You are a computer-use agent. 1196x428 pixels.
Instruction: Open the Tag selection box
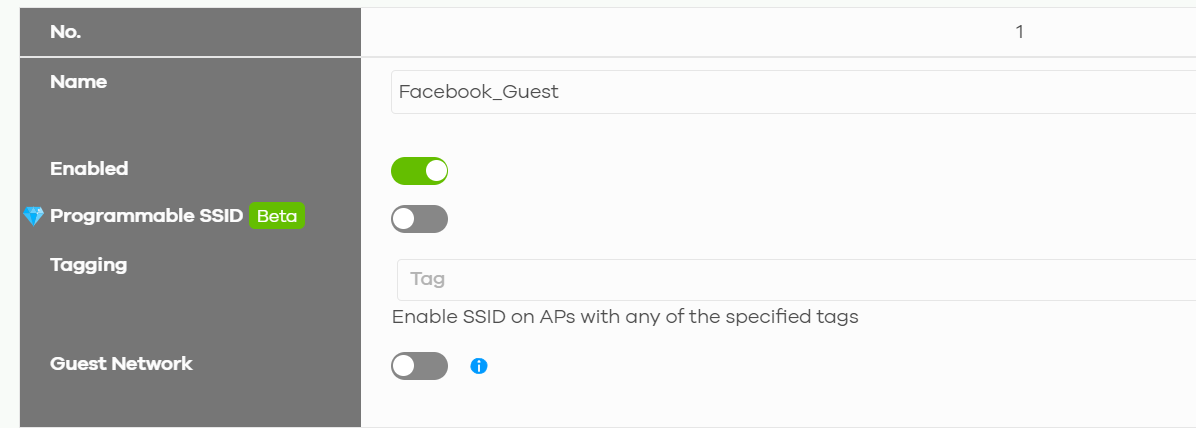(796, 279)
